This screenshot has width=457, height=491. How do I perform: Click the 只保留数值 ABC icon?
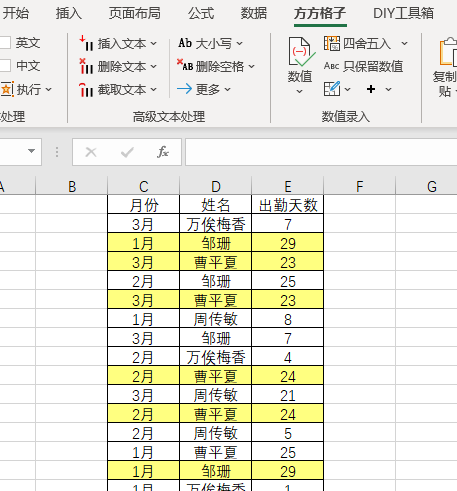click(x=332, y=66)
